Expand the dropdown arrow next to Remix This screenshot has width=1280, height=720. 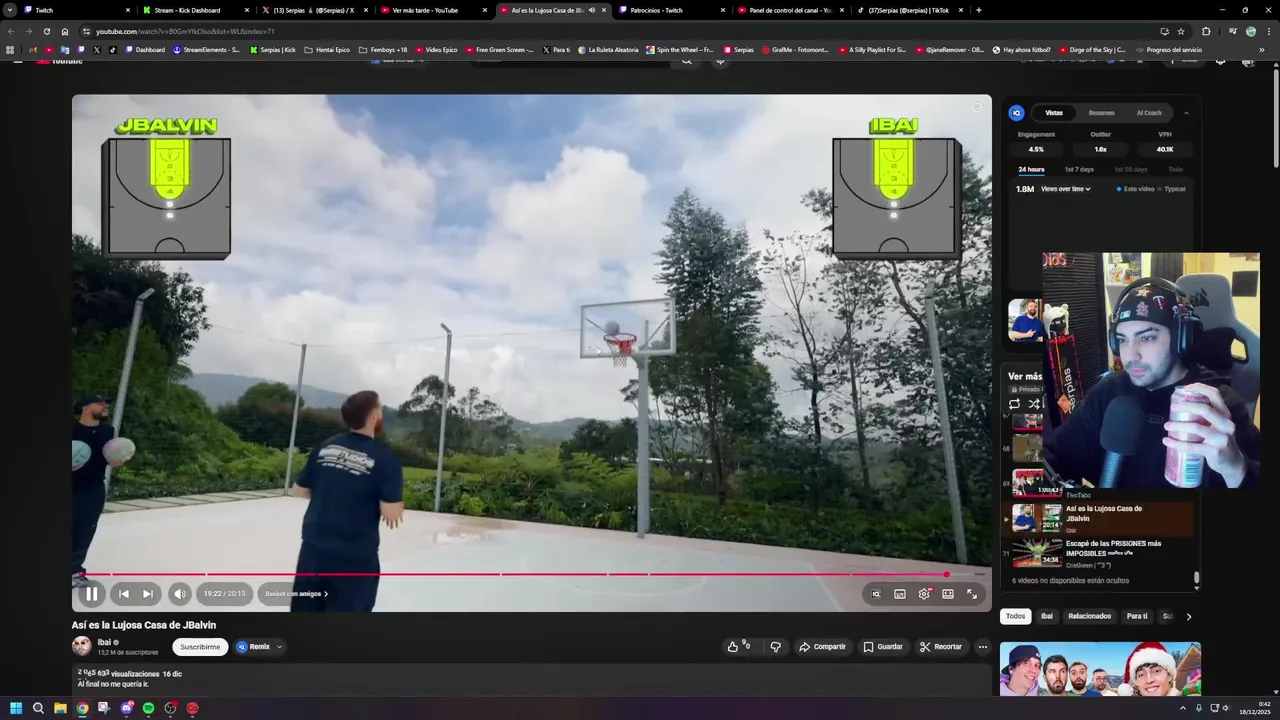click(279, 647)
